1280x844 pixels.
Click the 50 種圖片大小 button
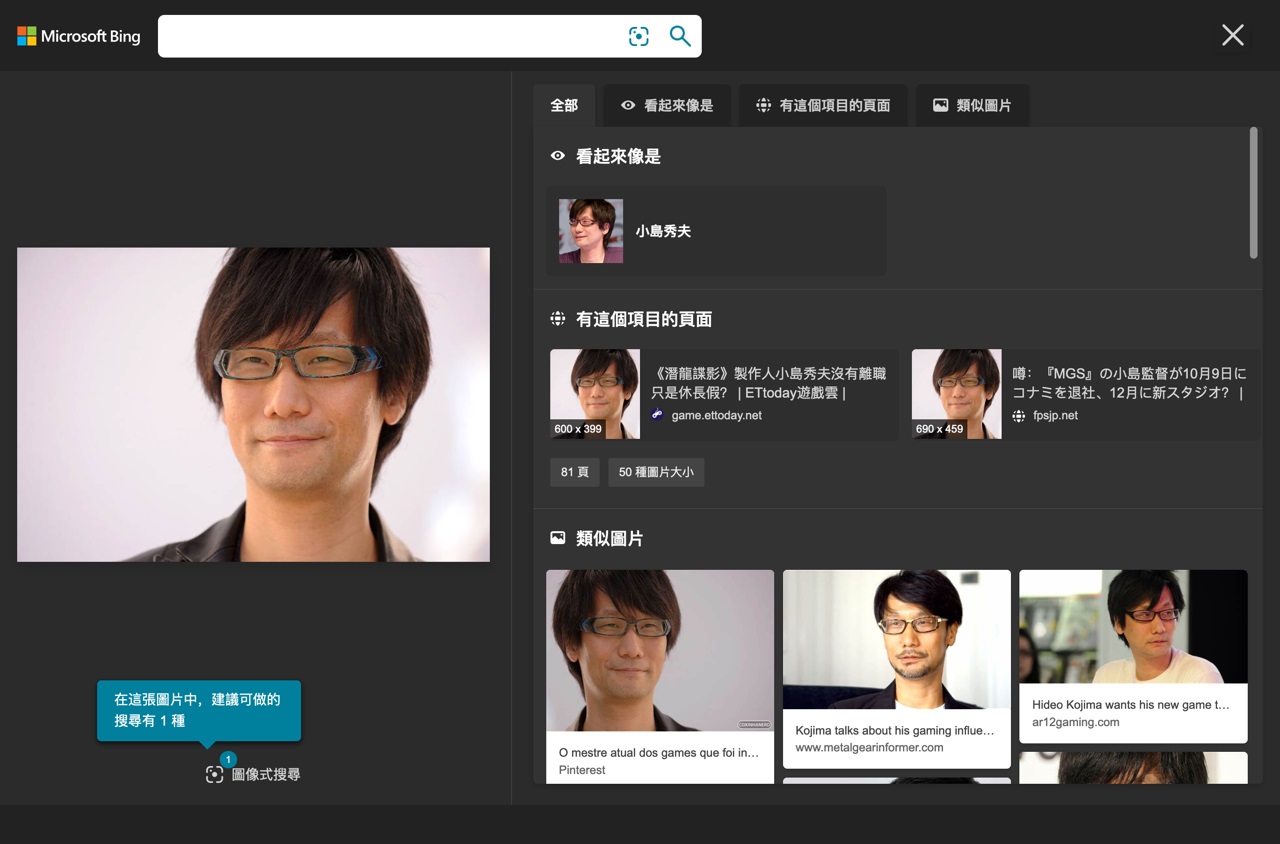tap(656, 472)
